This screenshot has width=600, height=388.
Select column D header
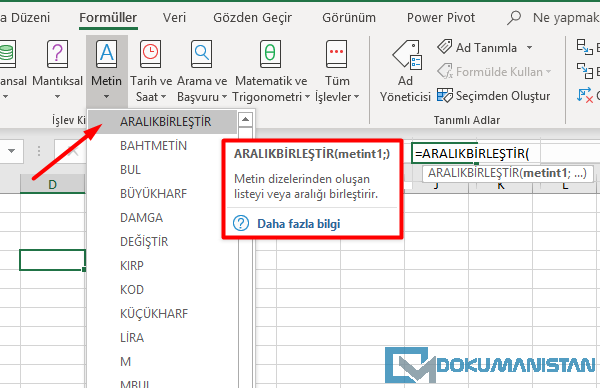(x=52, y=184)
